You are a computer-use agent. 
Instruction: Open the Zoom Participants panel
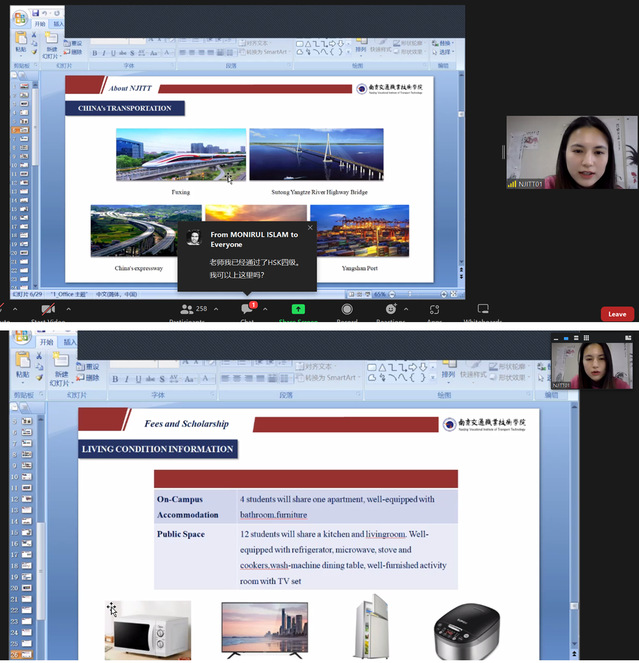tap(186, 311)
